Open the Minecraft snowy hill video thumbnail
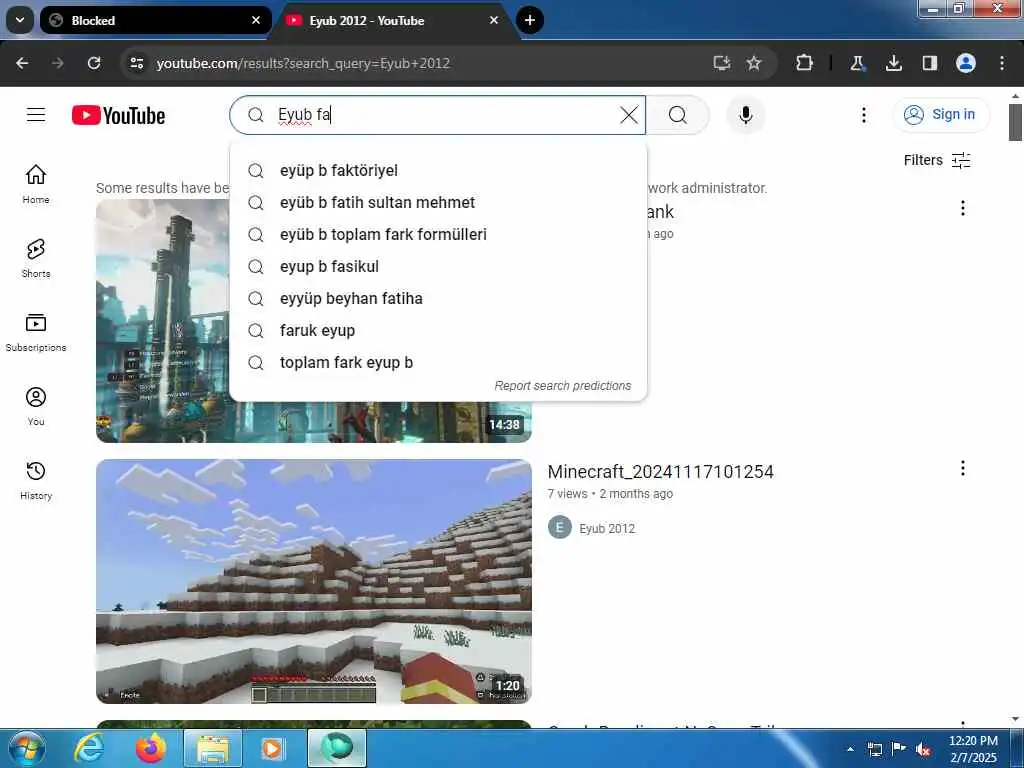Image resolution: width=1024 pixels, height=768 pixels. pyautogui.click(x=313, y=581)
